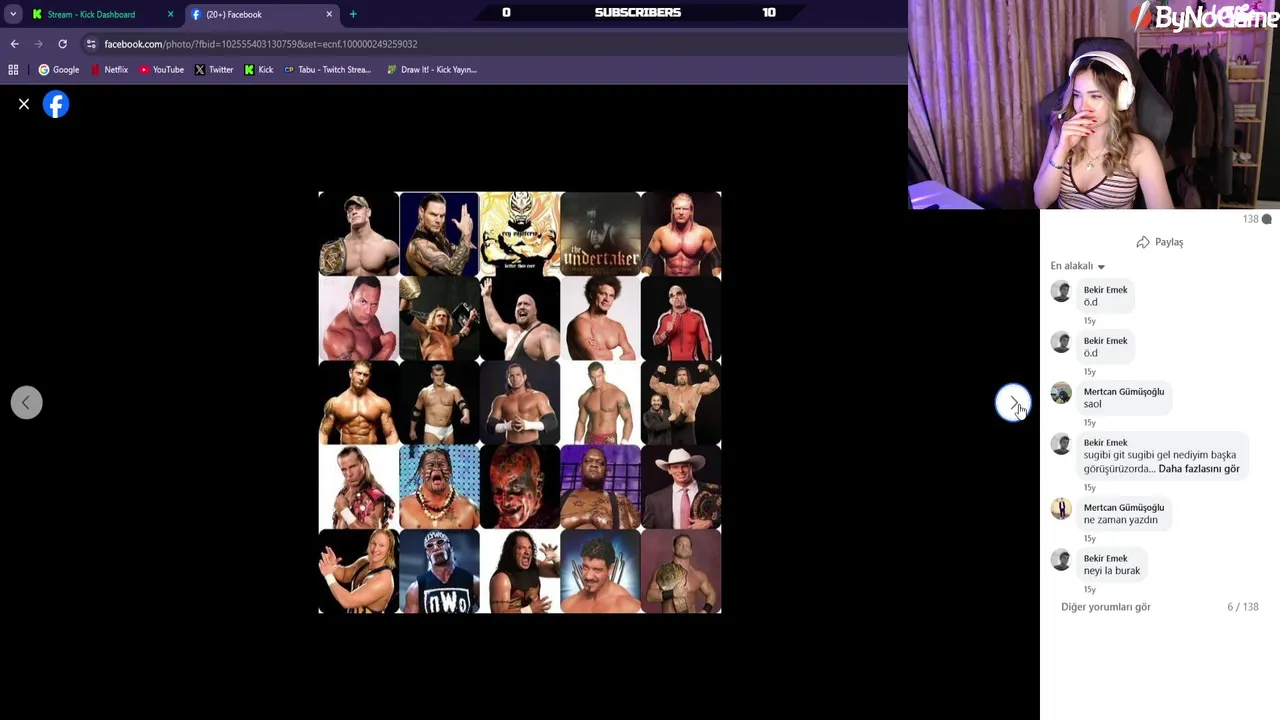The height and width of the screenshot is (720, 1280).
Task: Click the 15y timestamp under 'saol'
Action: coord(1090,423)
